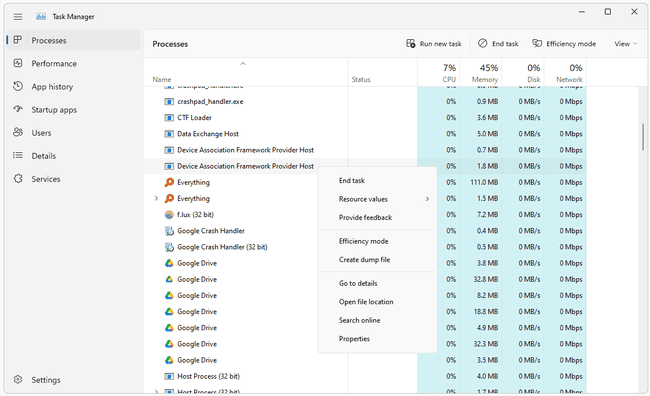The height and width of the screenshot is (396, 650).
Task: Choose Provide feedback in context menu
Action: point(378,217)
